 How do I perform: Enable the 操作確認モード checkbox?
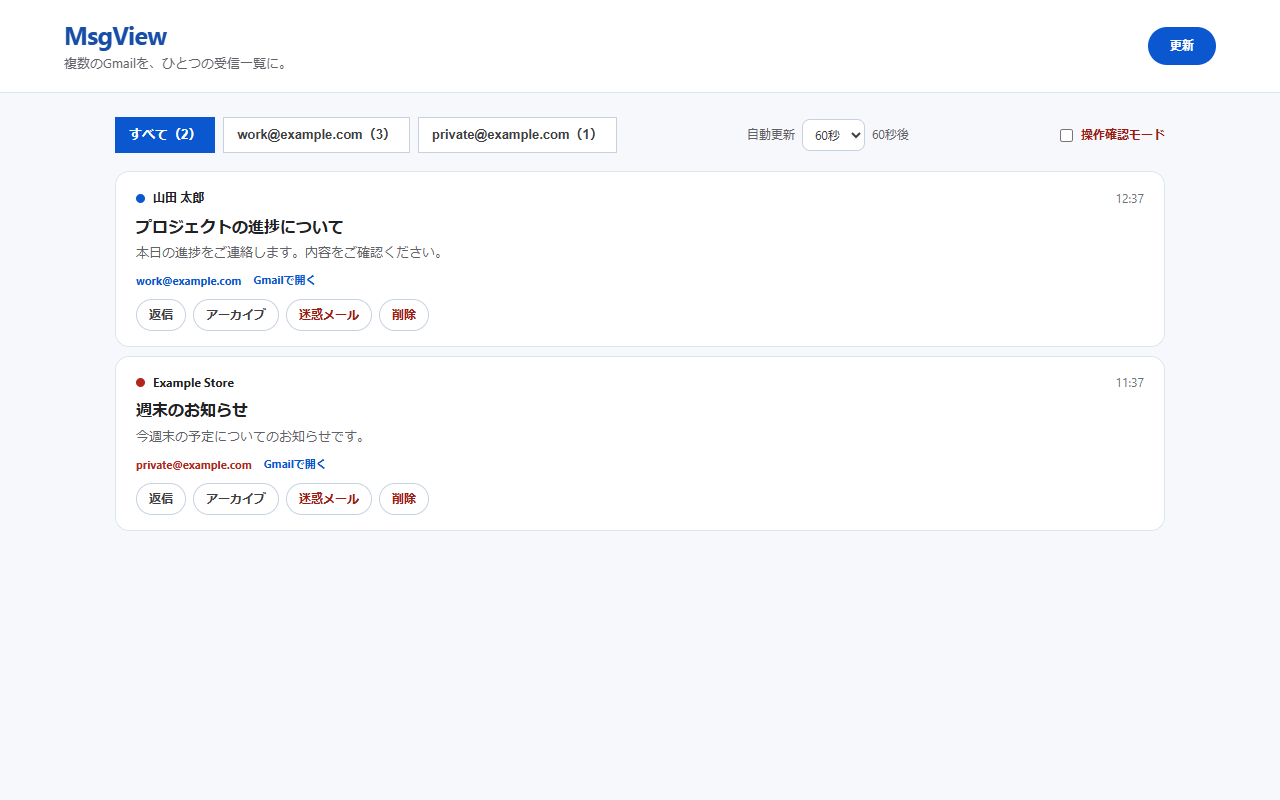tap(1066, 135)
